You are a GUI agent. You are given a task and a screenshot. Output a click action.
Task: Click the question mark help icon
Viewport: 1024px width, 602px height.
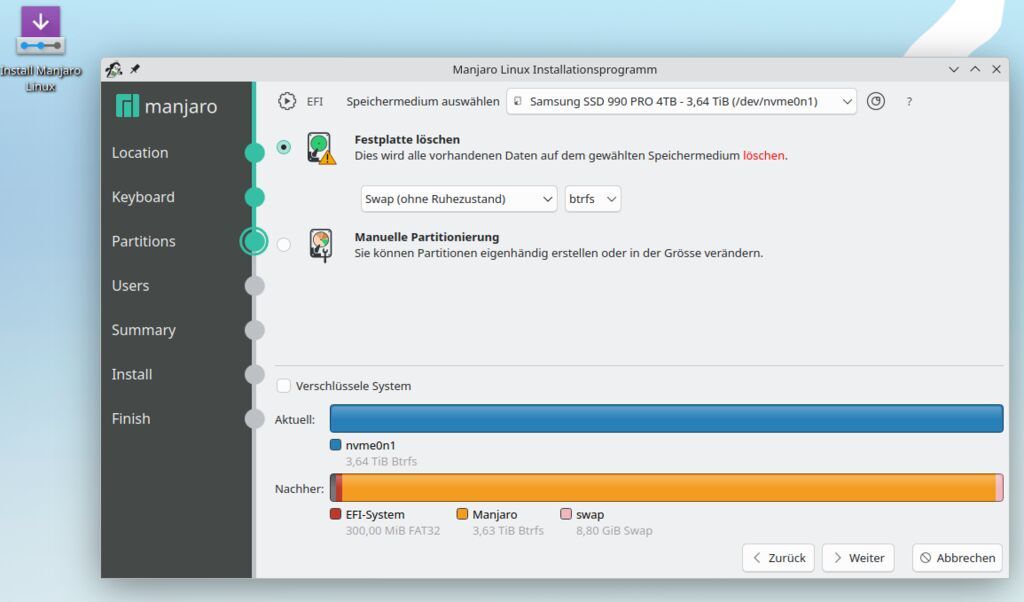coord(909,102)
